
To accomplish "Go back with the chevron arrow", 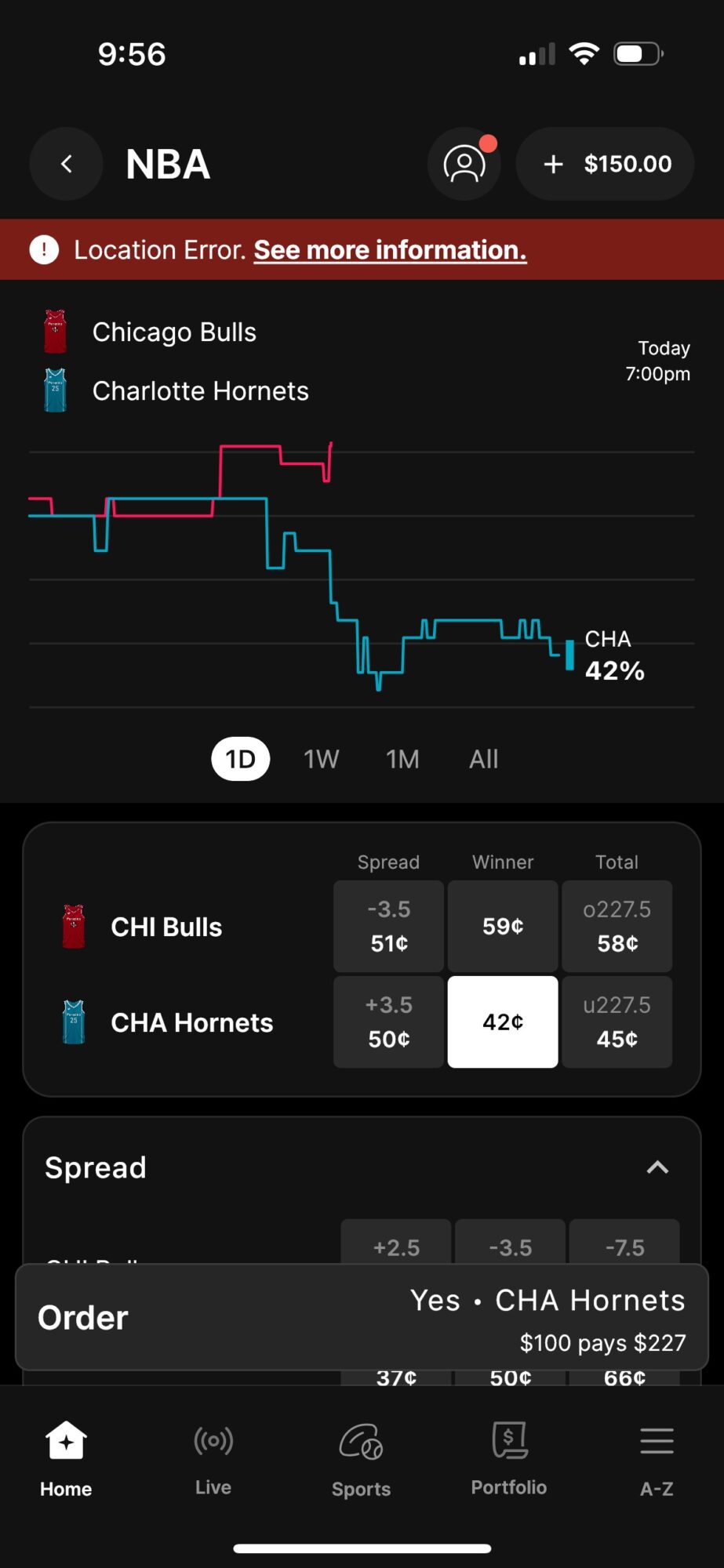I will (x=66, y=164).
